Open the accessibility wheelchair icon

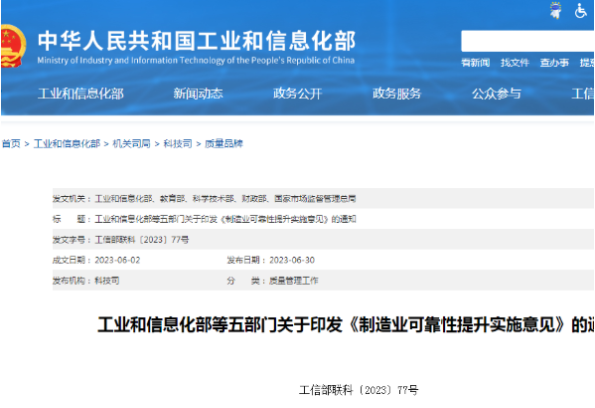[x=581, y=11]
